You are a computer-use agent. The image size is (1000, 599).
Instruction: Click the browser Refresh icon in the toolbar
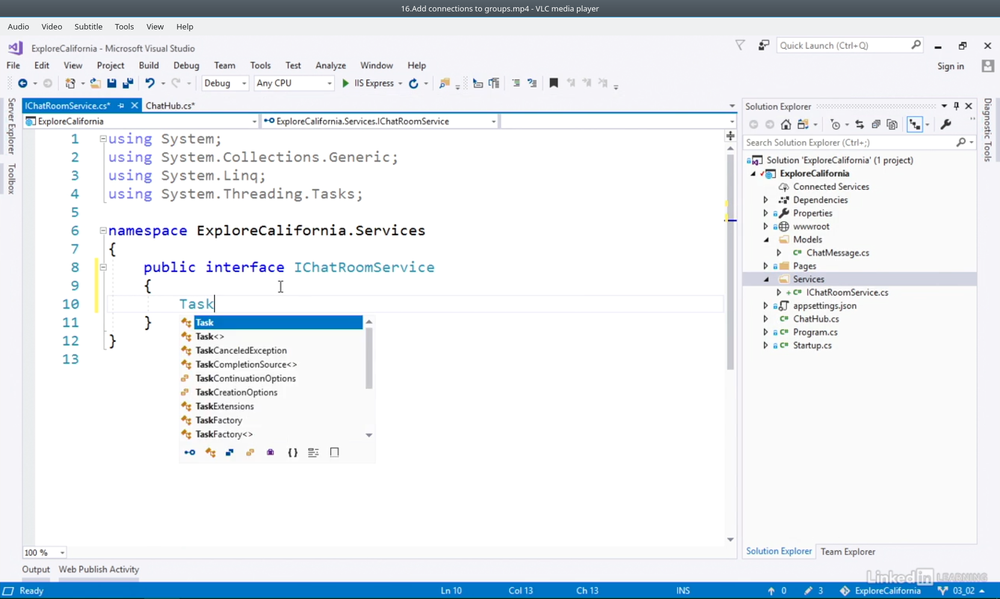click(413, 84)
